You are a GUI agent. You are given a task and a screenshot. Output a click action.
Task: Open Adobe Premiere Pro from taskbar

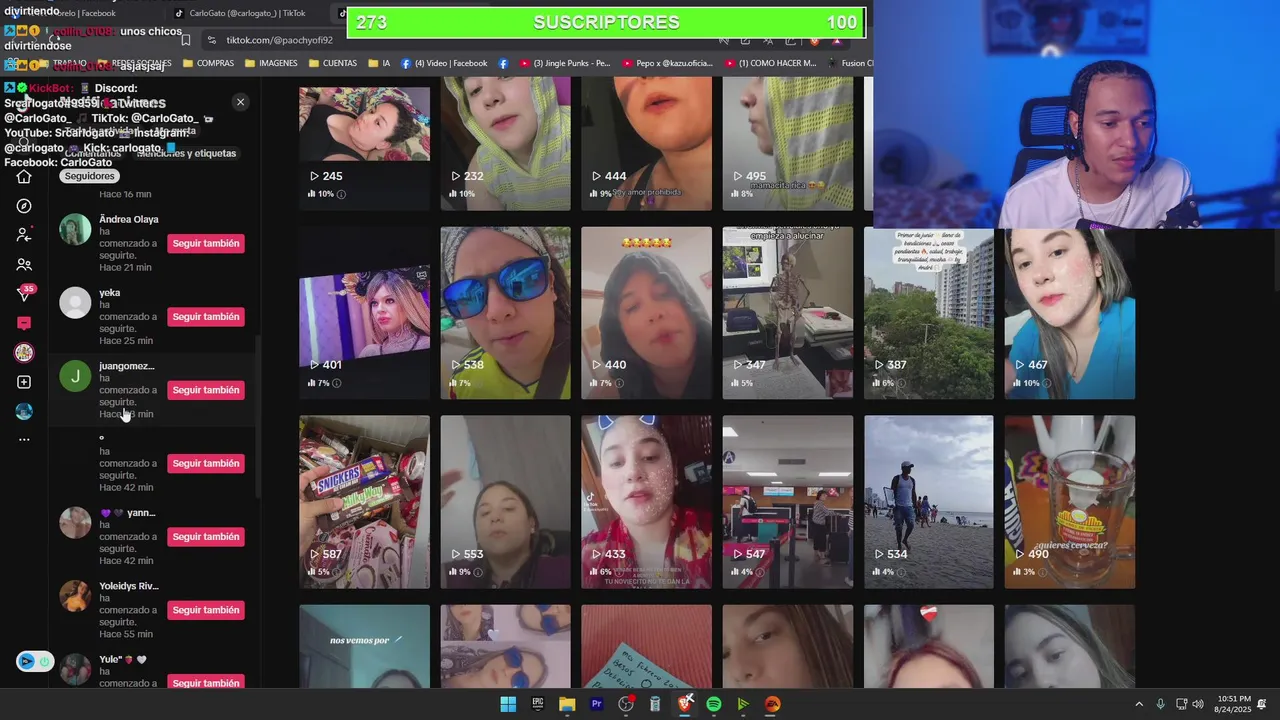[x=597, y=704]
